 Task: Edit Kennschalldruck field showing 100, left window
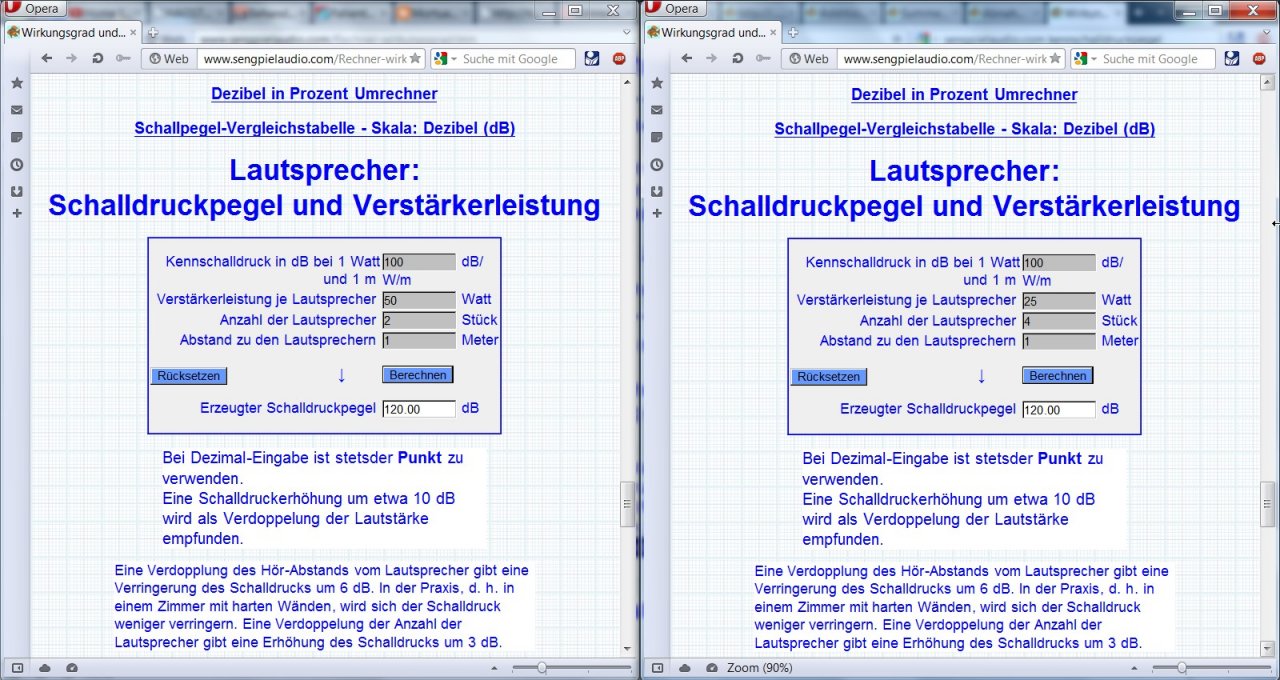tap(418, 263)
